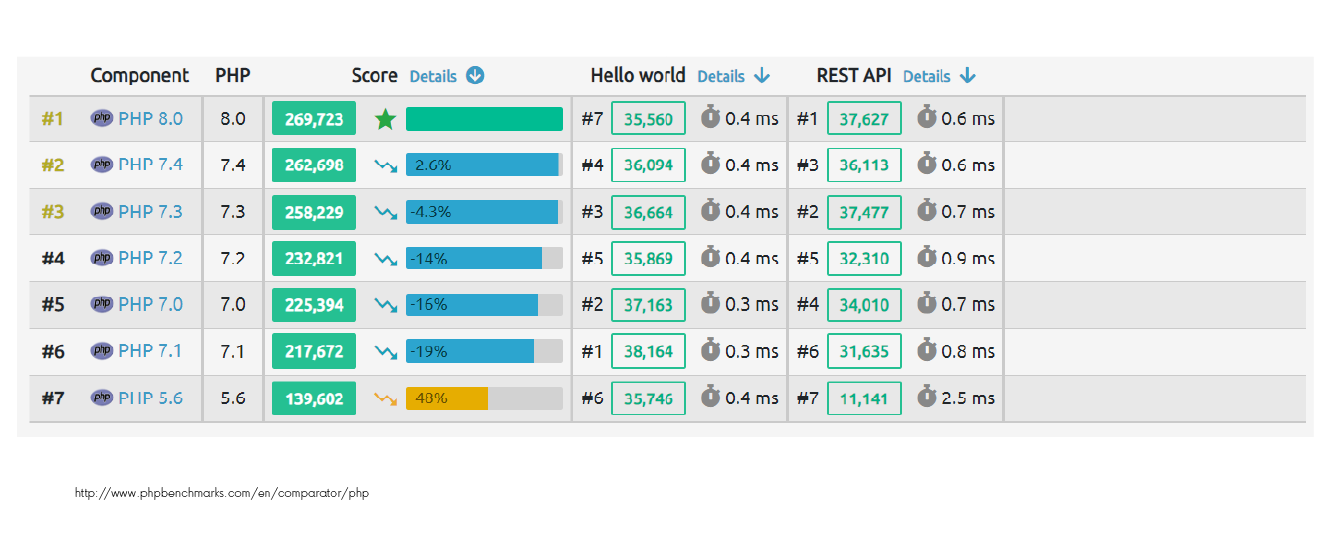Click the phpbenchmarks.com source URL text

coord(222,493)
